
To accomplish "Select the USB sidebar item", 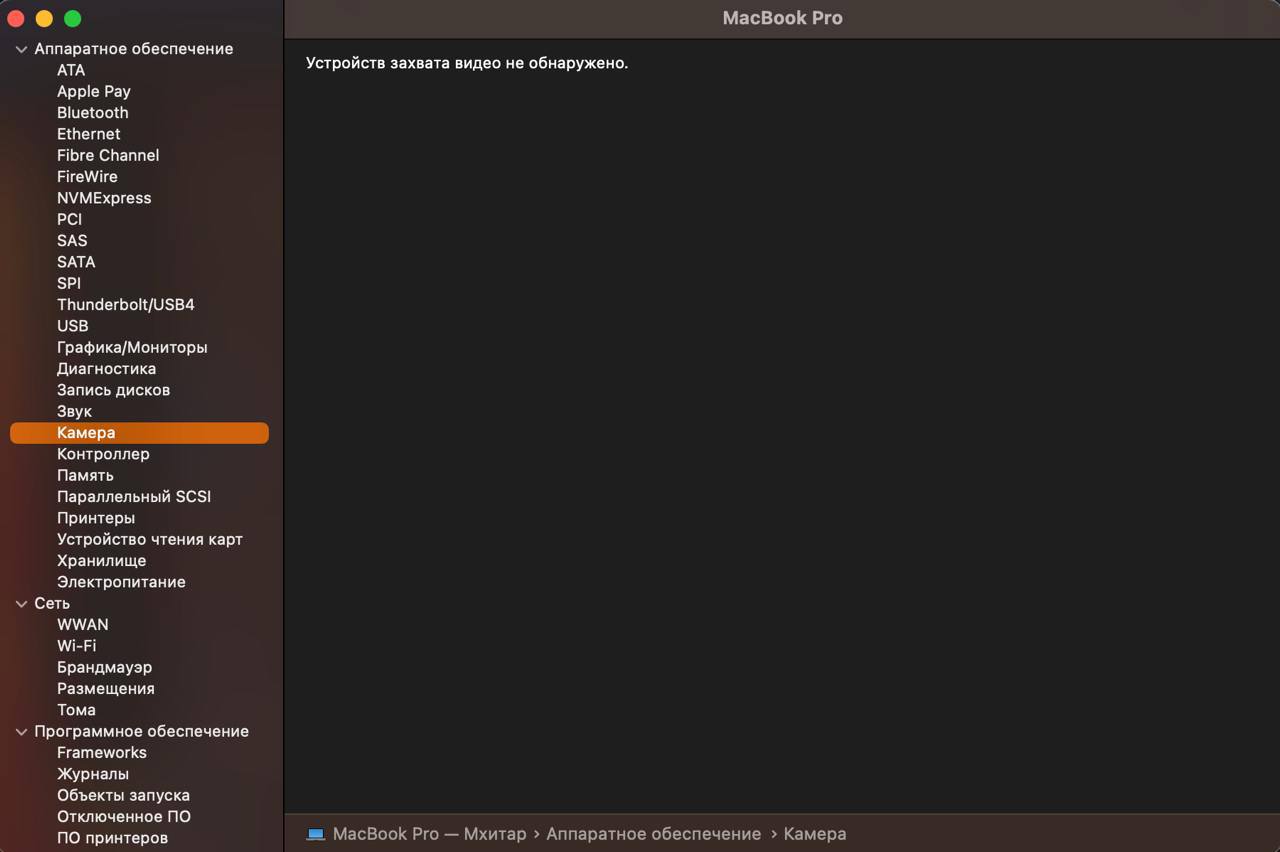I will (73, 326).
